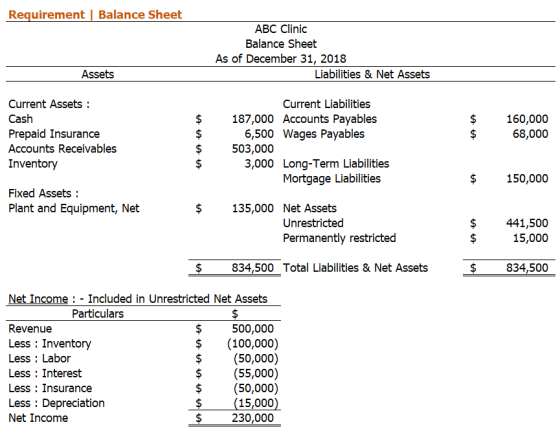
Task: Select the 'Assets' column header
Action: tap(98, 74)
